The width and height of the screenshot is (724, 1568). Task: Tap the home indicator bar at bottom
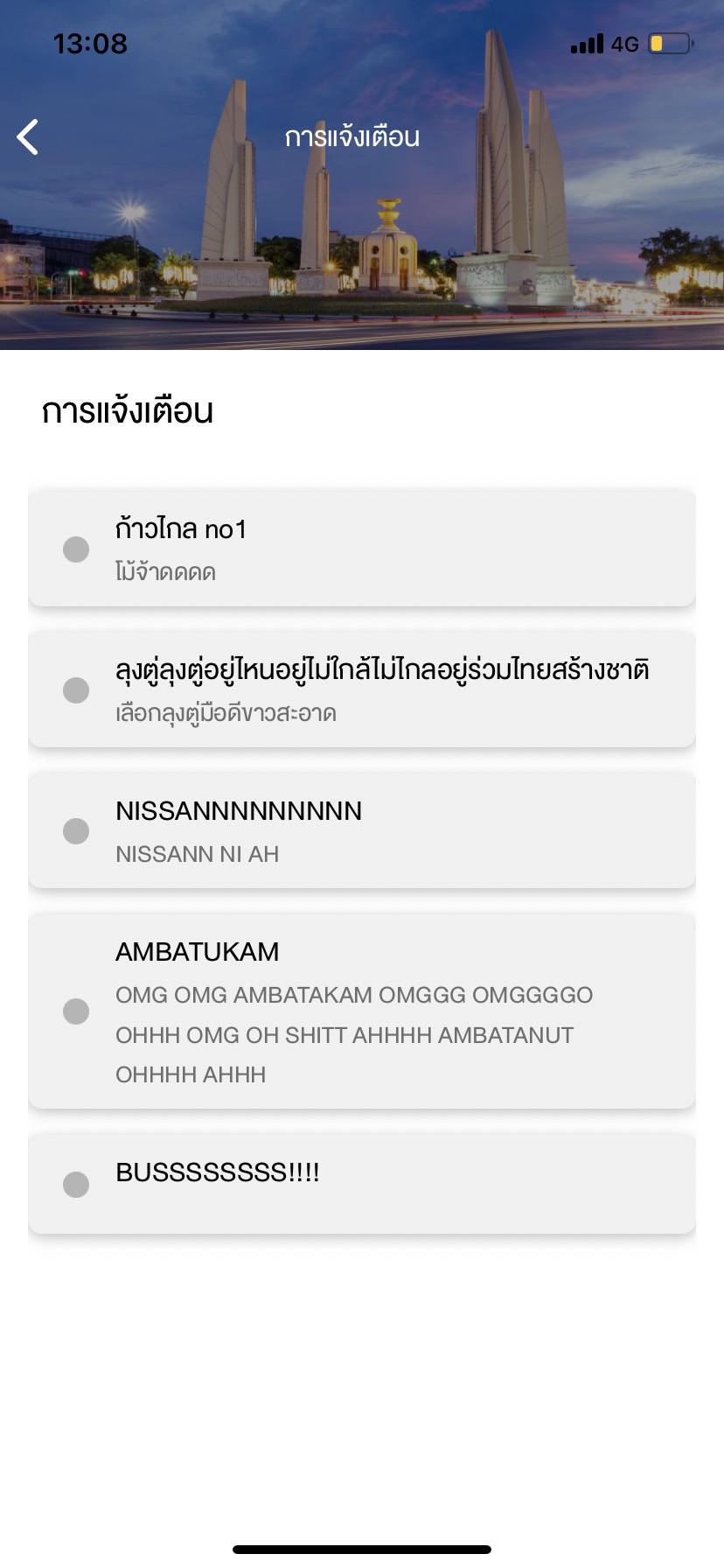coord(362,1549)
